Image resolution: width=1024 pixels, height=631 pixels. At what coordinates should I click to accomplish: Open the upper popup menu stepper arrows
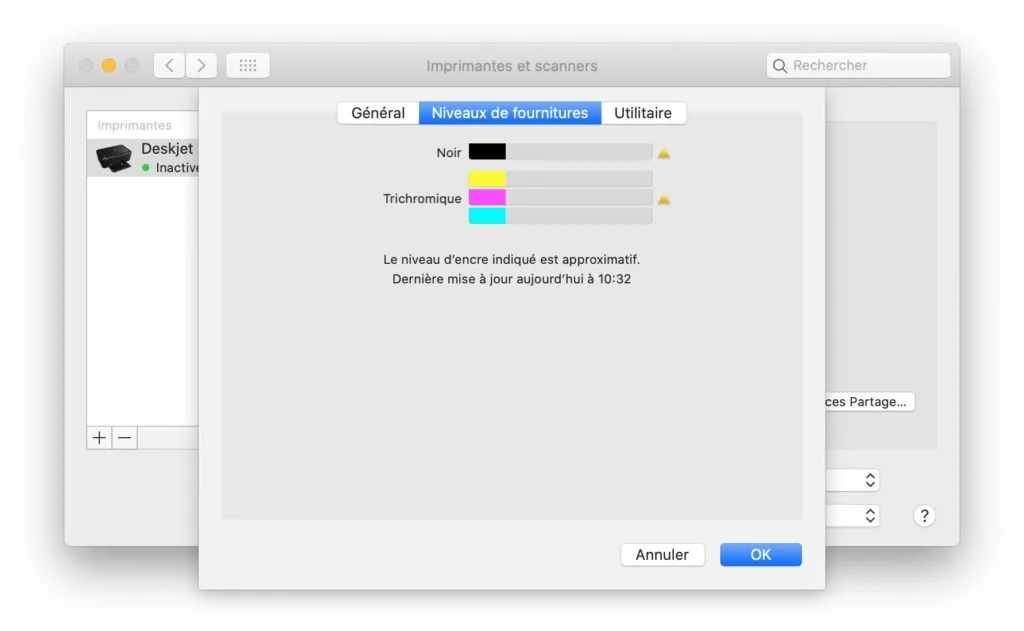870,480
